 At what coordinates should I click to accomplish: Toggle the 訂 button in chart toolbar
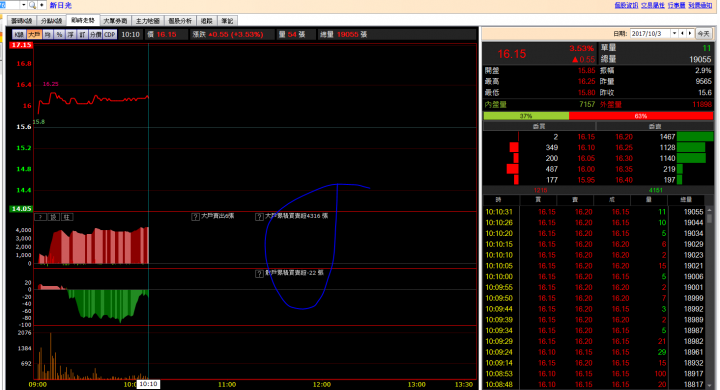(x=82, y=34)
